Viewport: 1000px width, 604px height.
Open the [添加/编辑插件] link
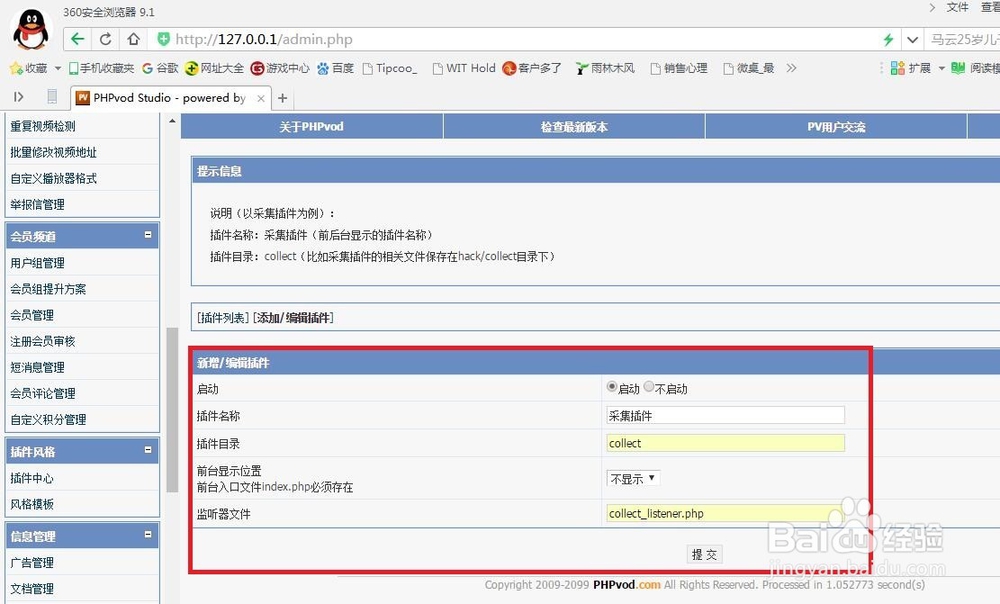[293, 317]
